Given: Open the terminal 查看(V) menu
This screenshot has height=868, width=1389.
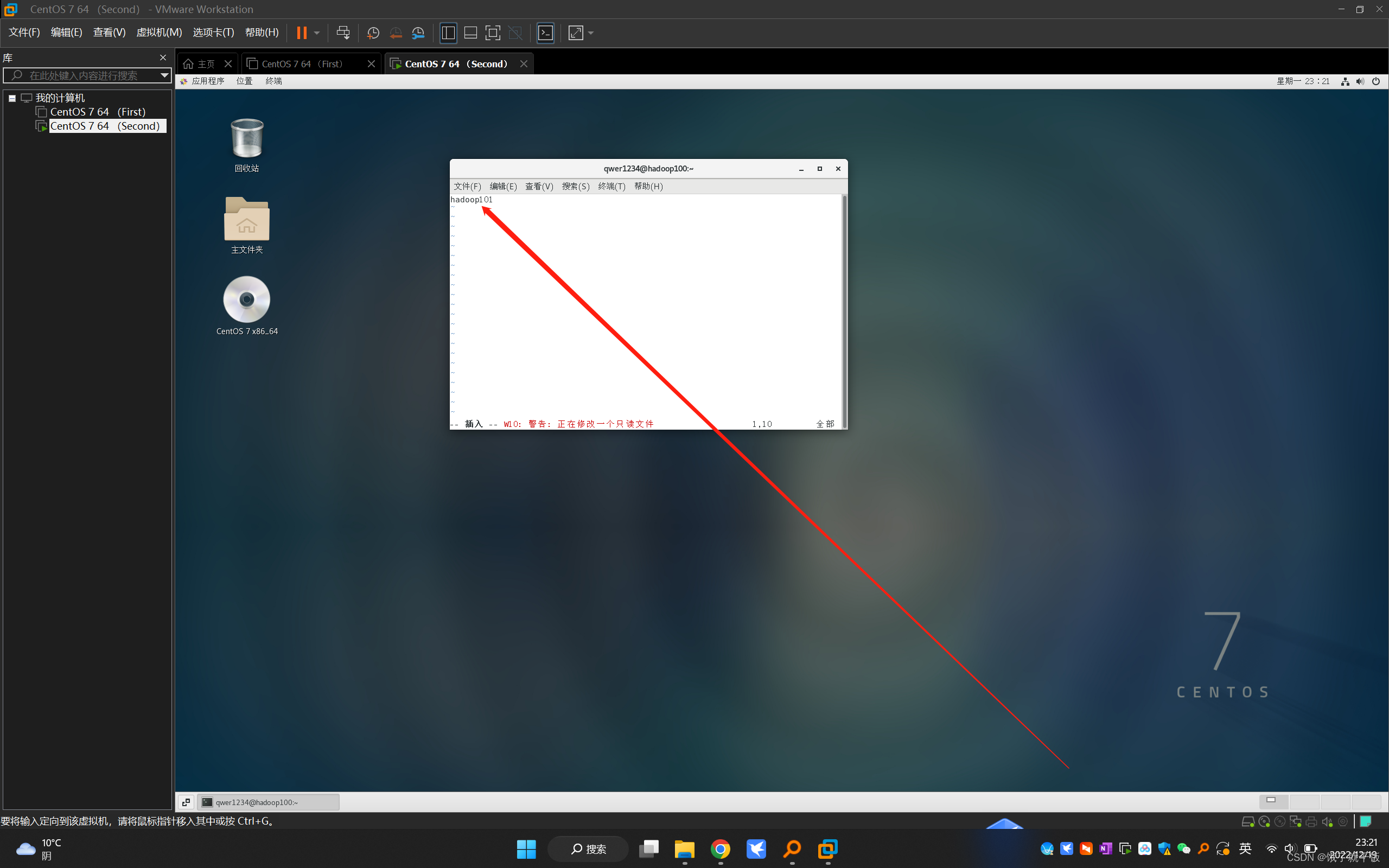Looking at the screenshot, I should click(539, 186).
